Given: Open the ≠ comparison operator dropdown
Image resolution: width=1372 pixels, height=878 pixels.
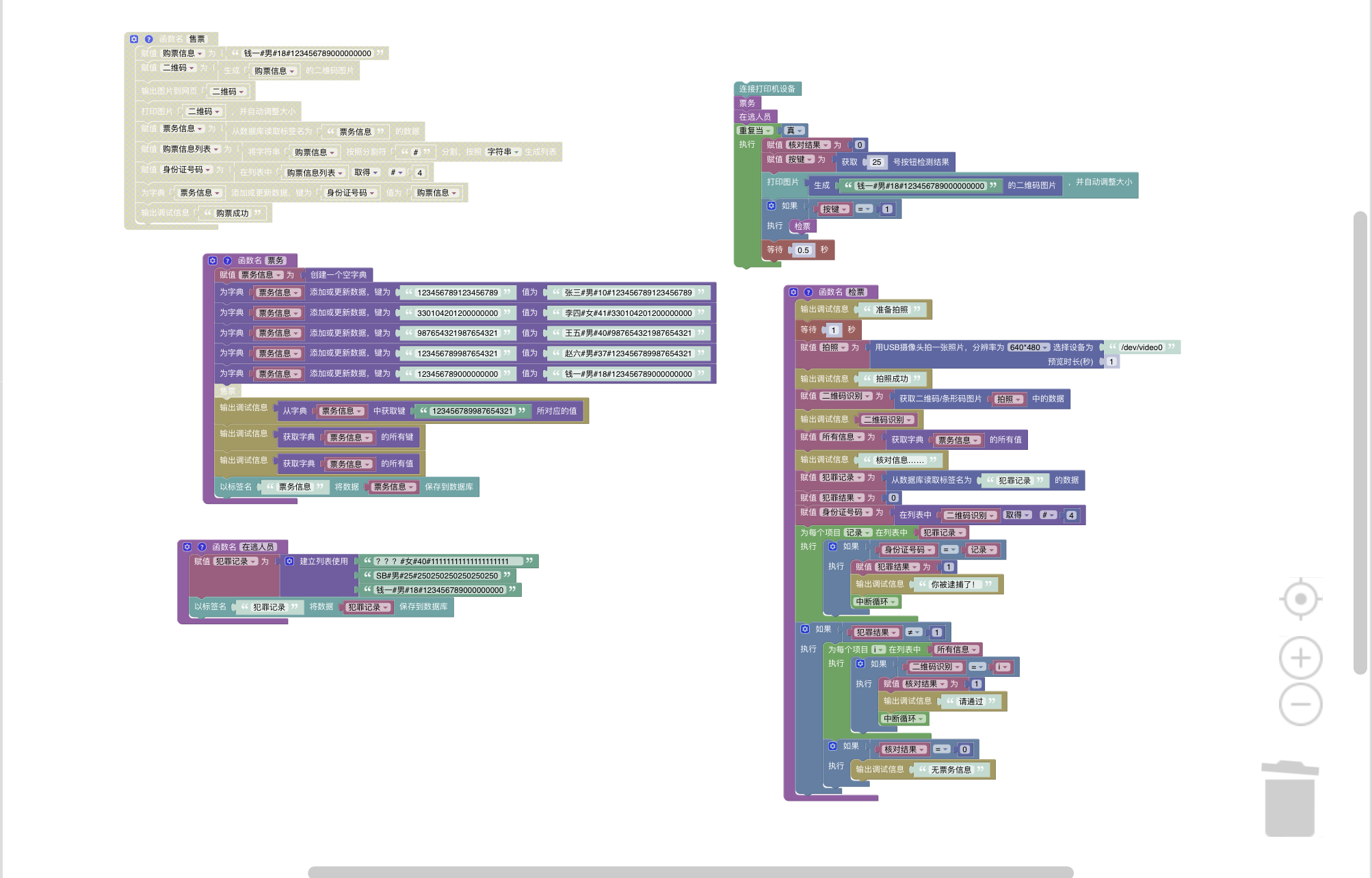Looking at the screenshot, I should (x=914, y=633).
